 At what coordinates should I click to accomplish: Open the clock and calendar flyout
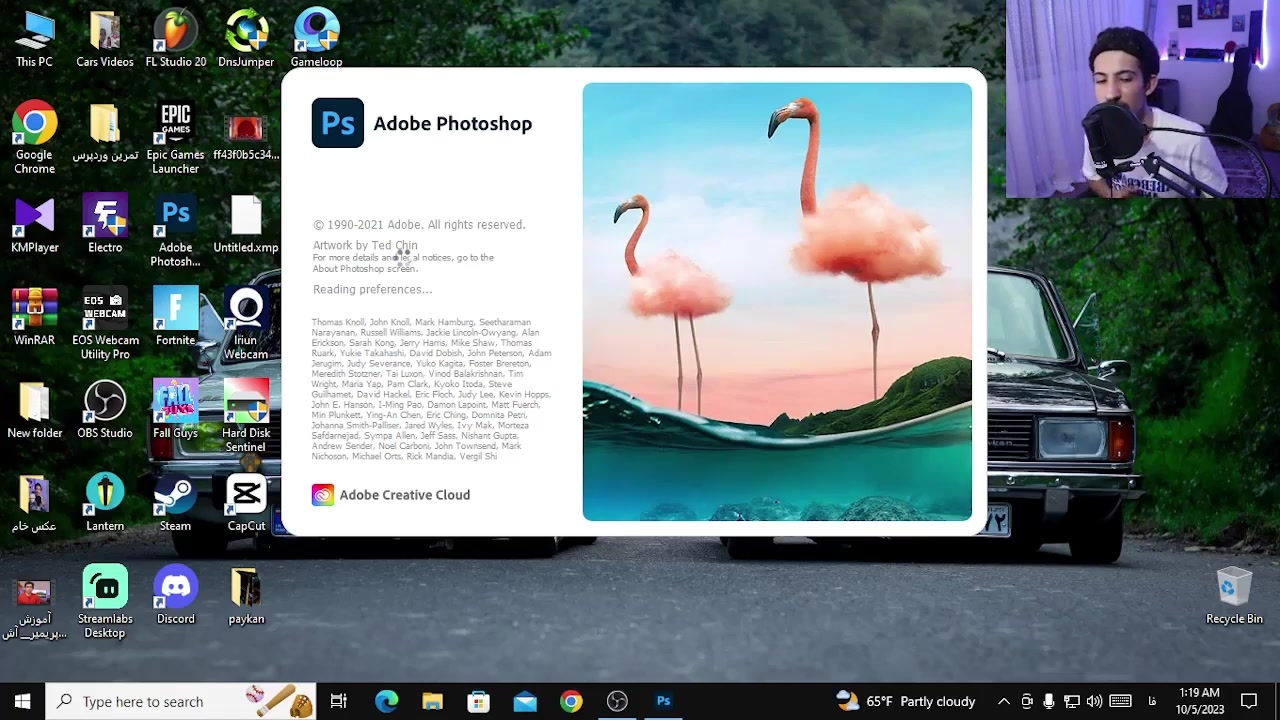(1199, 701)
